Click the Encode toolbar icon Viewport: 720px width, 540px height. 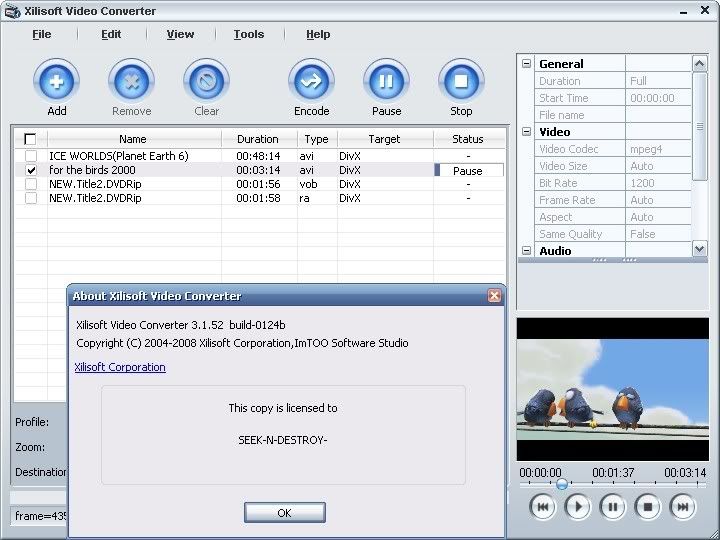pyautogui.click(x=311, y=81)
